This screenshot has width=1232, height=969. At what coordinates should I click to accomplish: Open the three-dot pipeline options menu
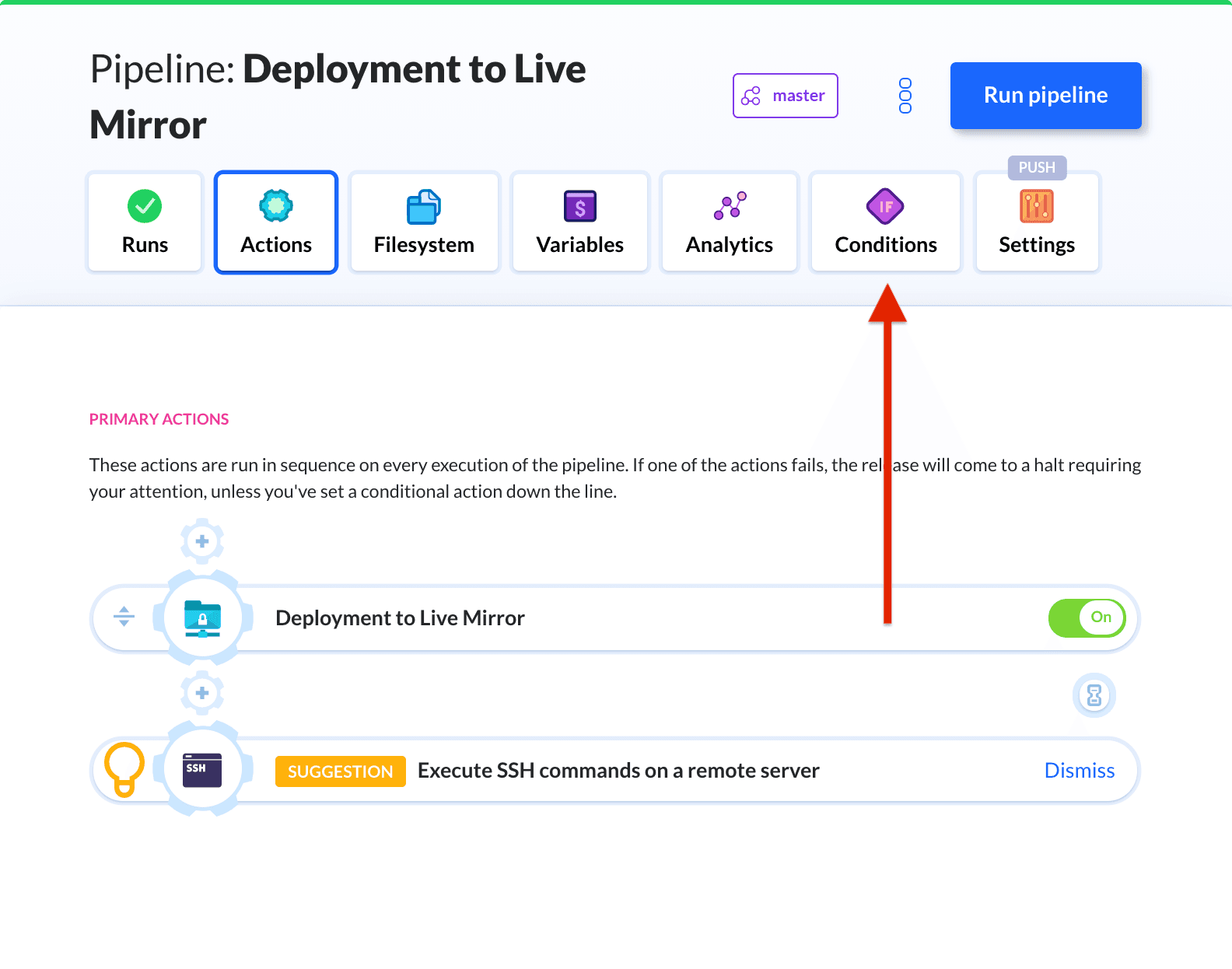click(905, 96)
